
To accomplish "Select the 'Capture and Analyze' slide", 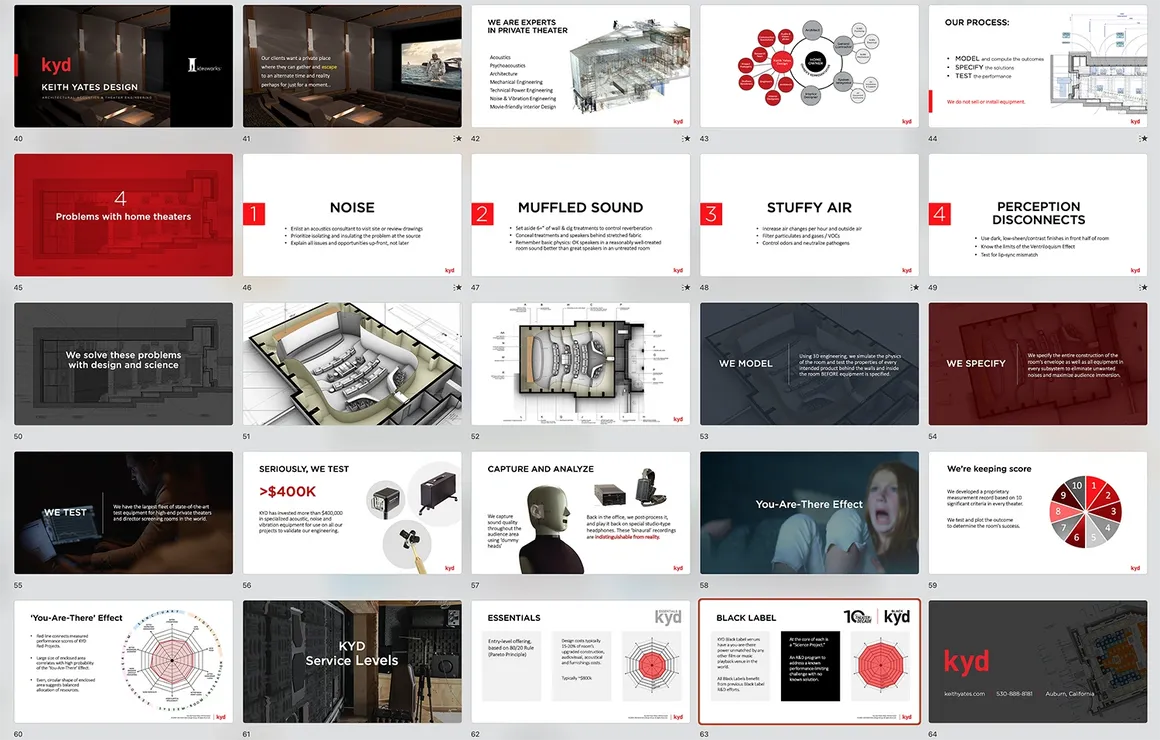I will (x=581, y=513).
